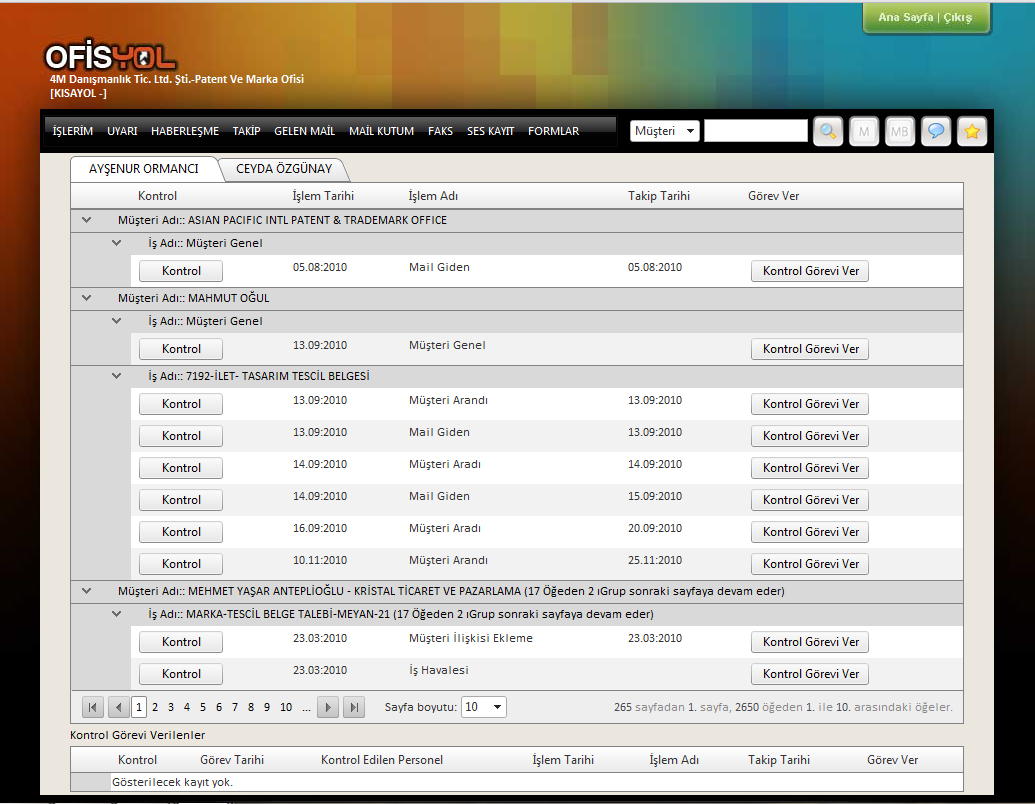Open the GELEN MAİL menu
The image size is (1035, 804).
304,131
